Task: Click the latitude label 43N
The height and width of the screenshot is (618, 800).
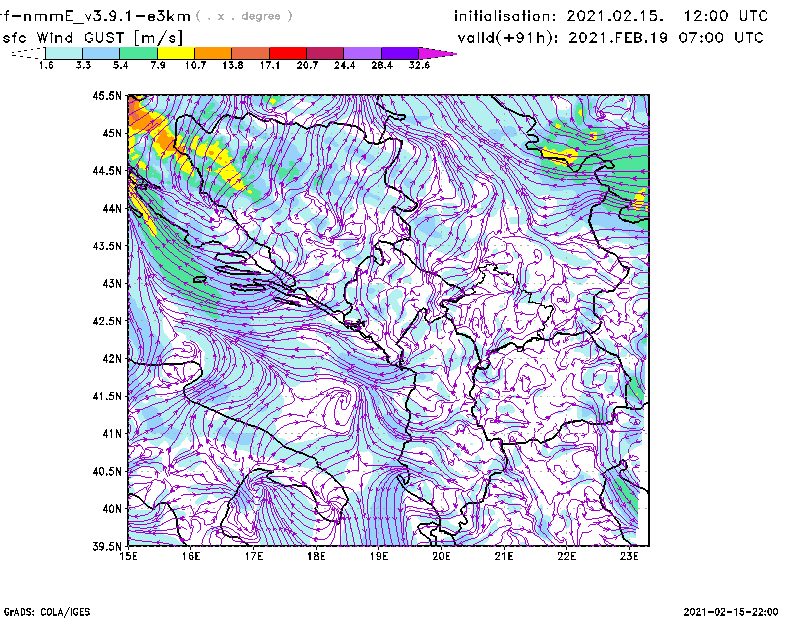Action: point(112,283)
